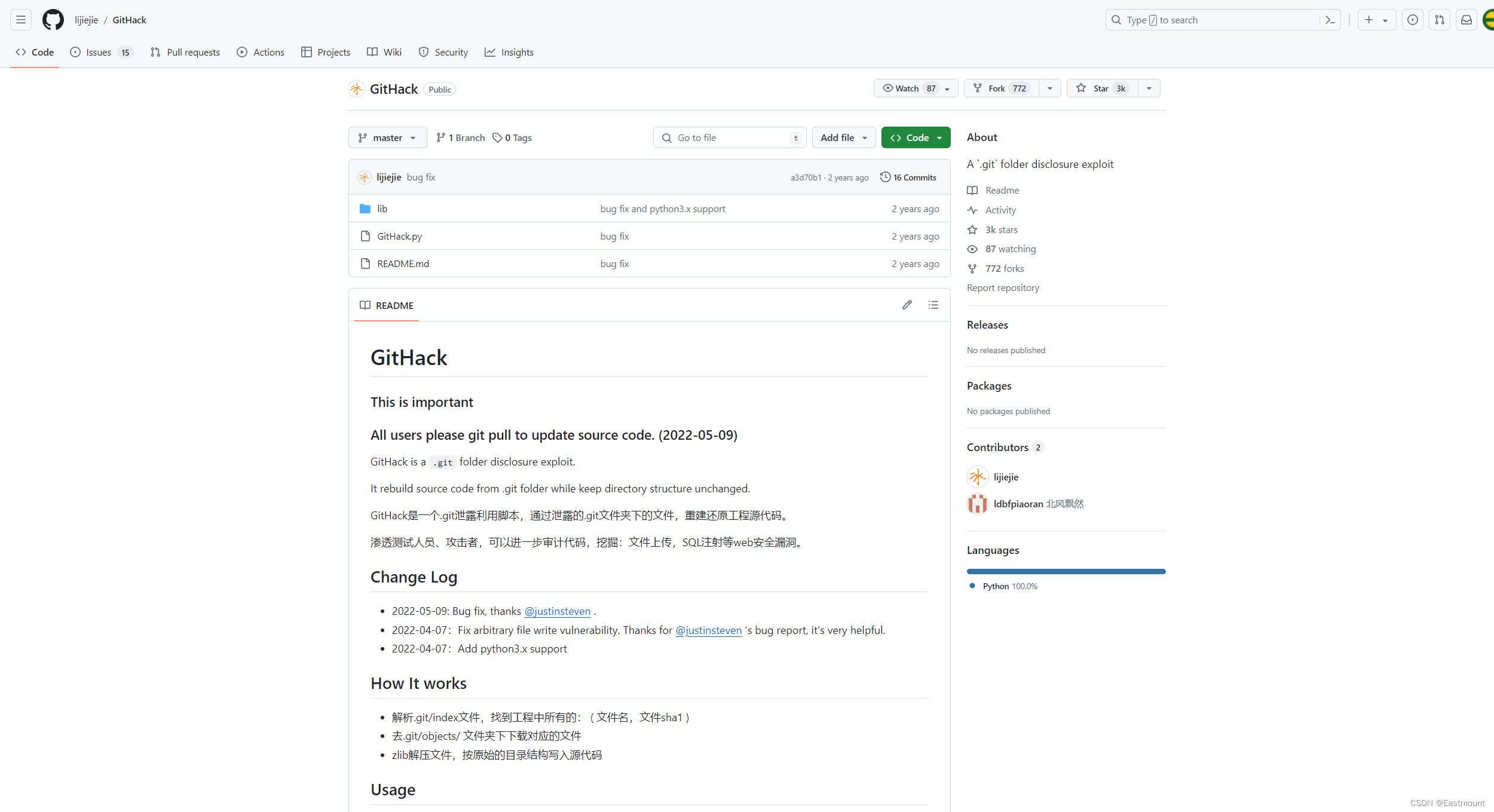View your pull requests icon in header
This screenshot has height=812, width=1494.
(1440, 20)
